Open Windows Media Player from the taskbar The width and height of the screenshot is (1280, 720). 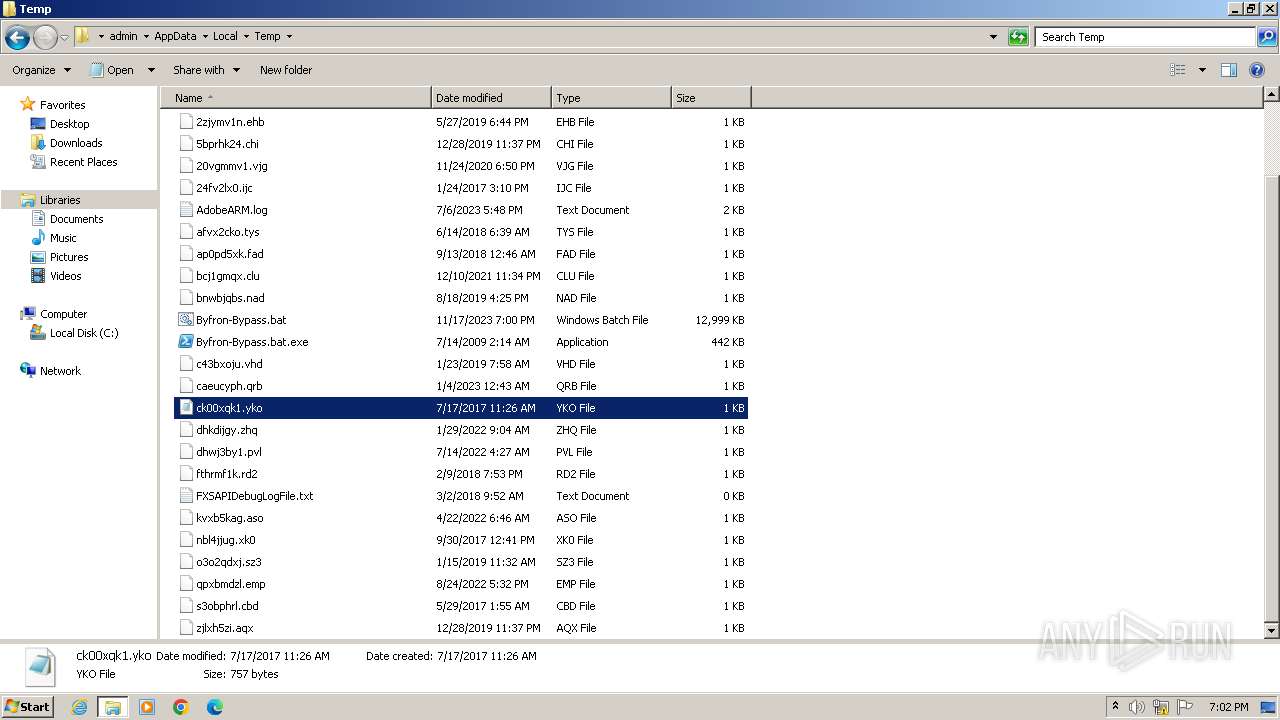[147, 707]
